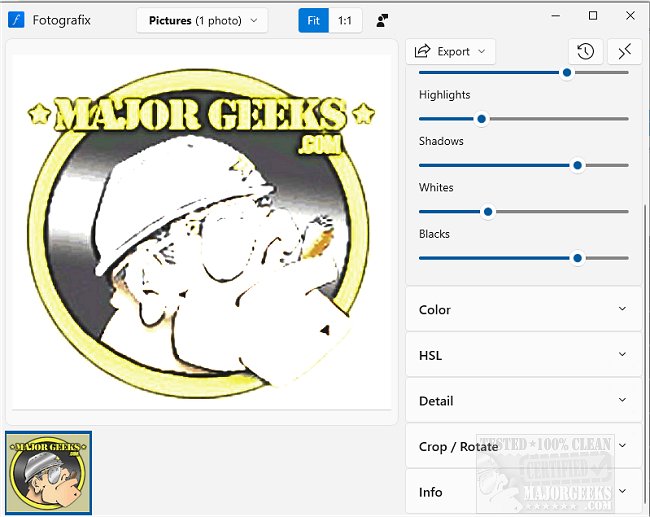Select Fit zoom mode
Image resolution: width=650 pixels, height=517 pixels.
313,20
